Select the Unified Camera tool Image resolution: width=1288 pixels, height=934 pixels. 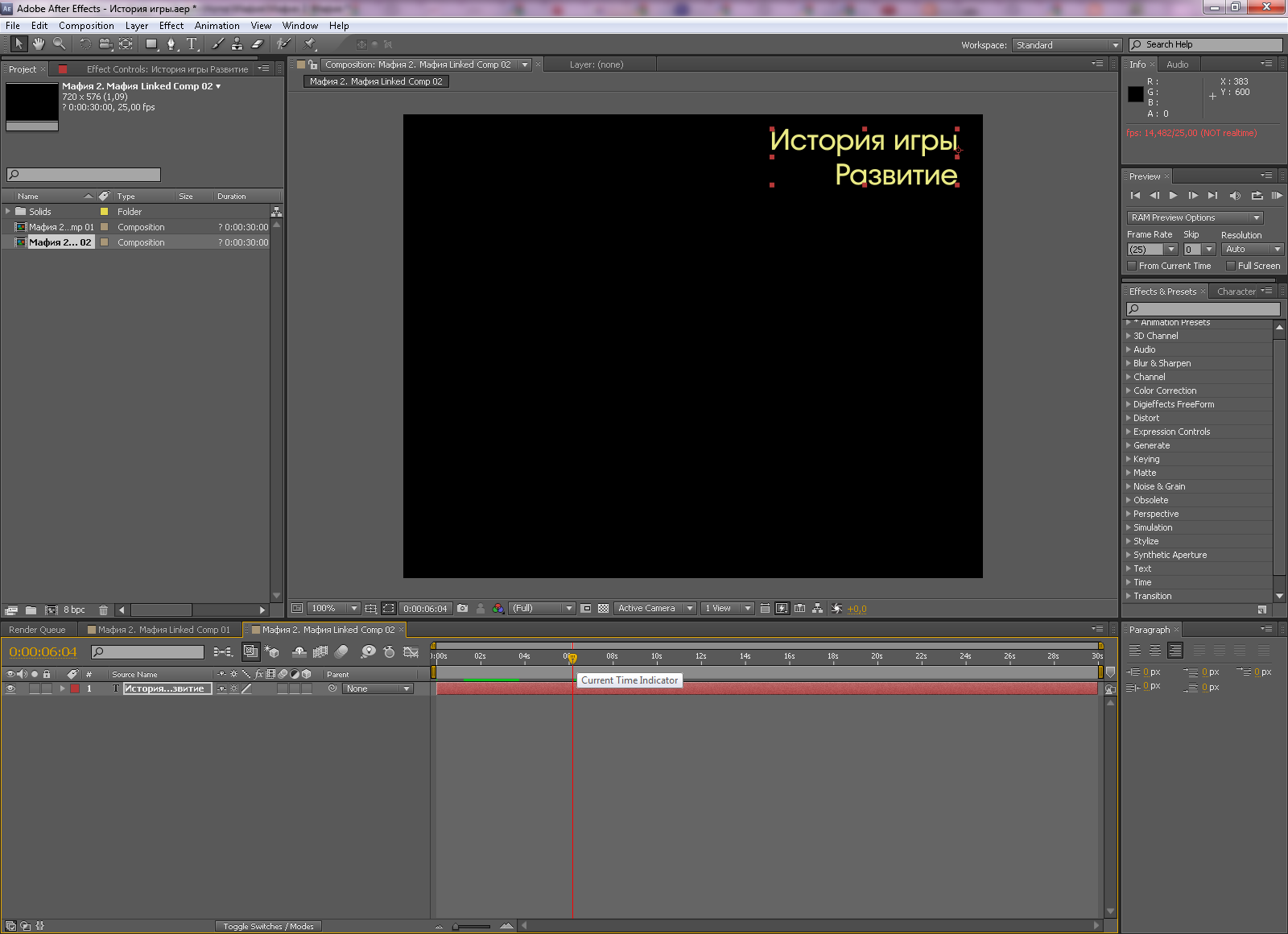[105, 44]
